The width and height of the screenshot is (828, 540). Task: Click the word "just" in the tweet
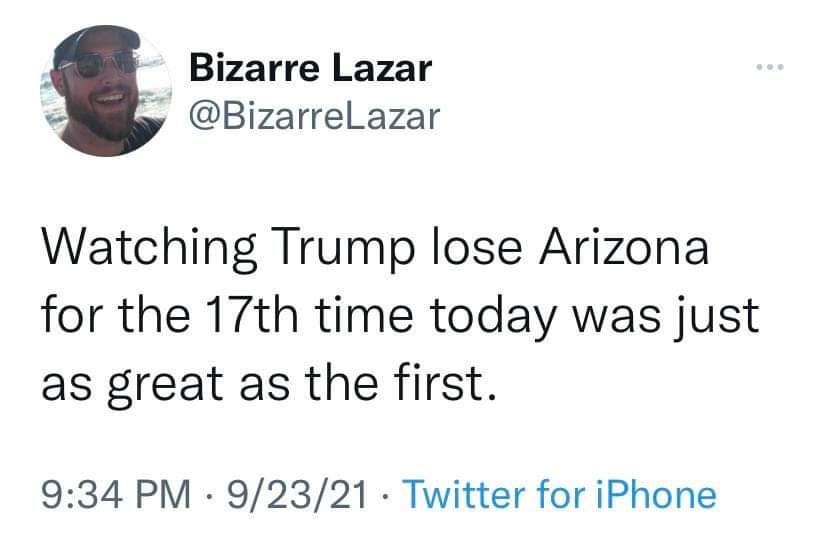(724, 315)
